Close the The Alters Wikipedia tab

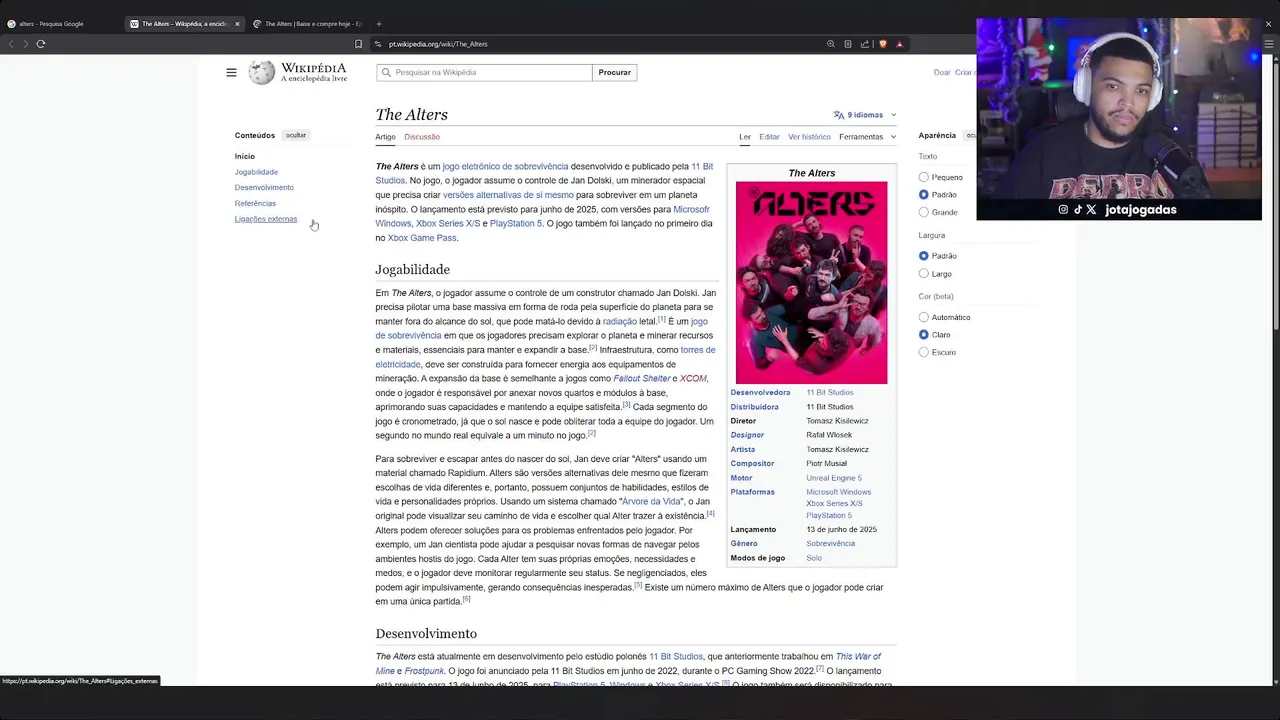(x=237, y=24)
